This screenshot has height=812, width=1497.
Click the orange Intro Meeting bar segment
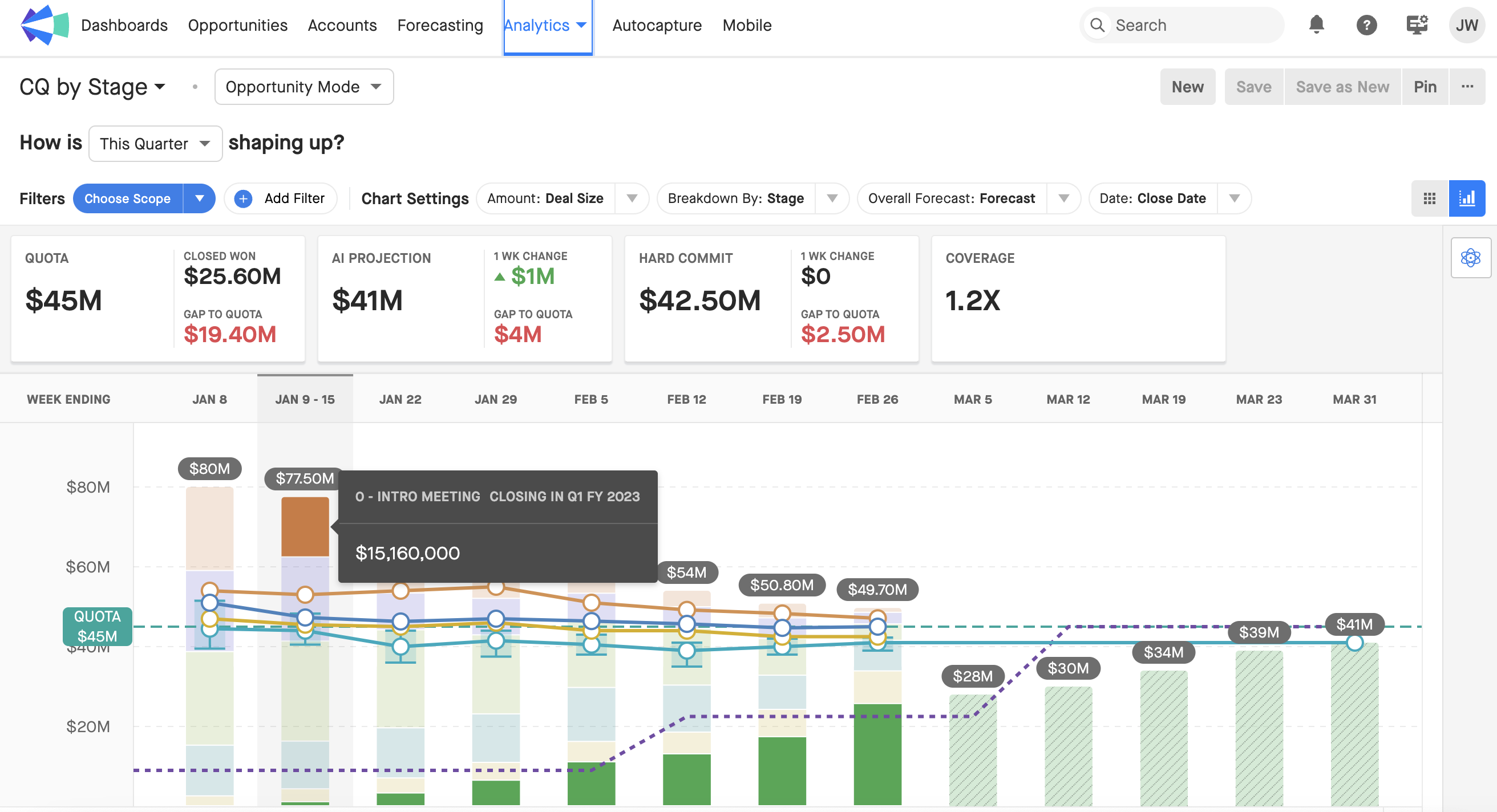(305, 527)
